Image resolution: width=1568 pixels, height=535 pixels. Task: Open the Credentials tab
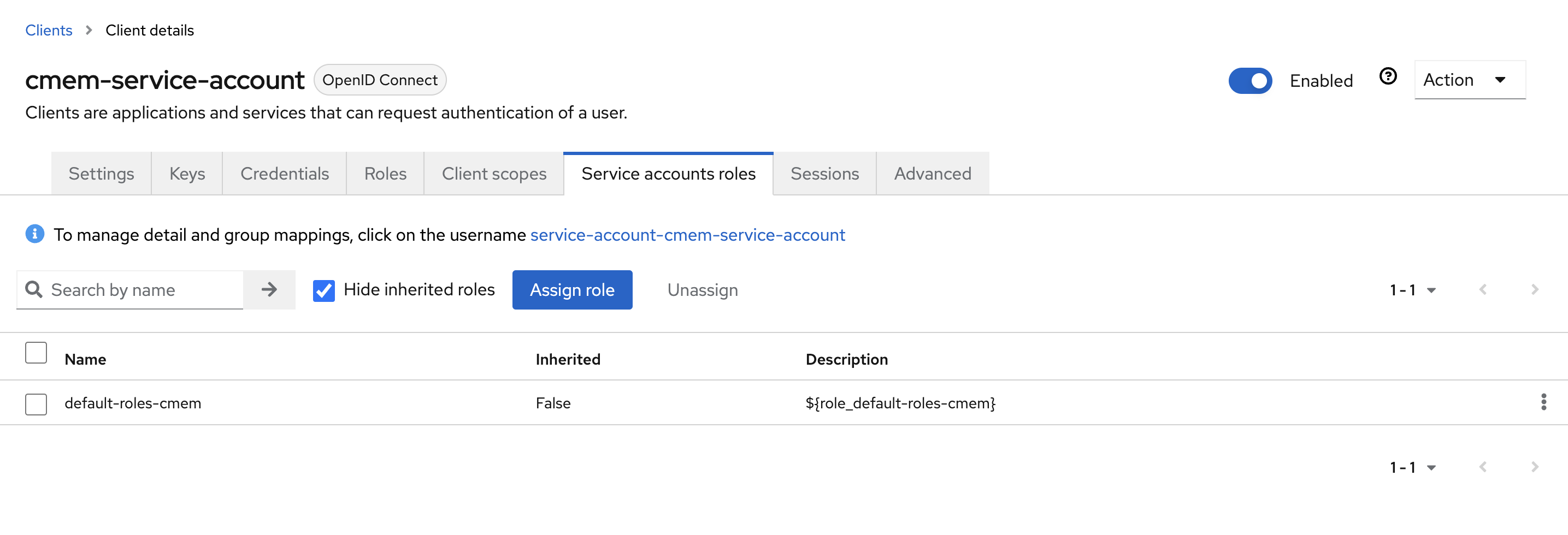[x=284, y=173]
